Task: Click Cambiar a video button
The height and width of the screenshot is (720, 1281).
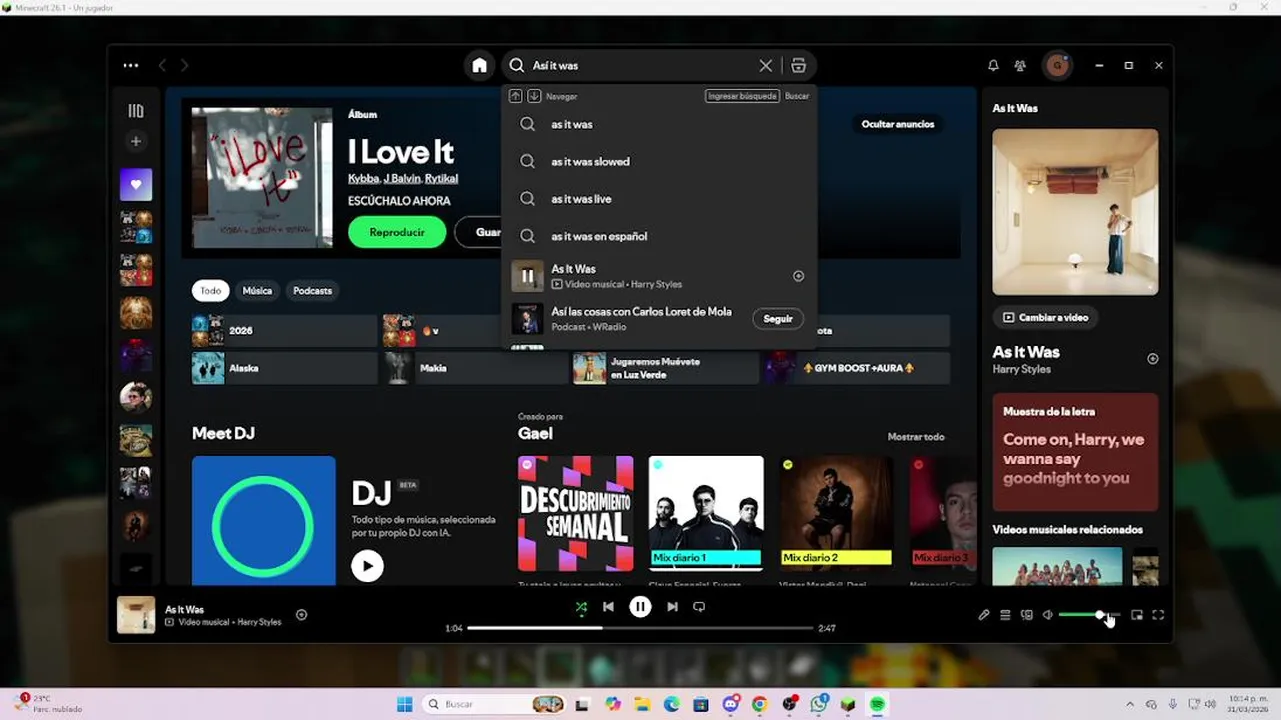Action: tap(1045, 317)
